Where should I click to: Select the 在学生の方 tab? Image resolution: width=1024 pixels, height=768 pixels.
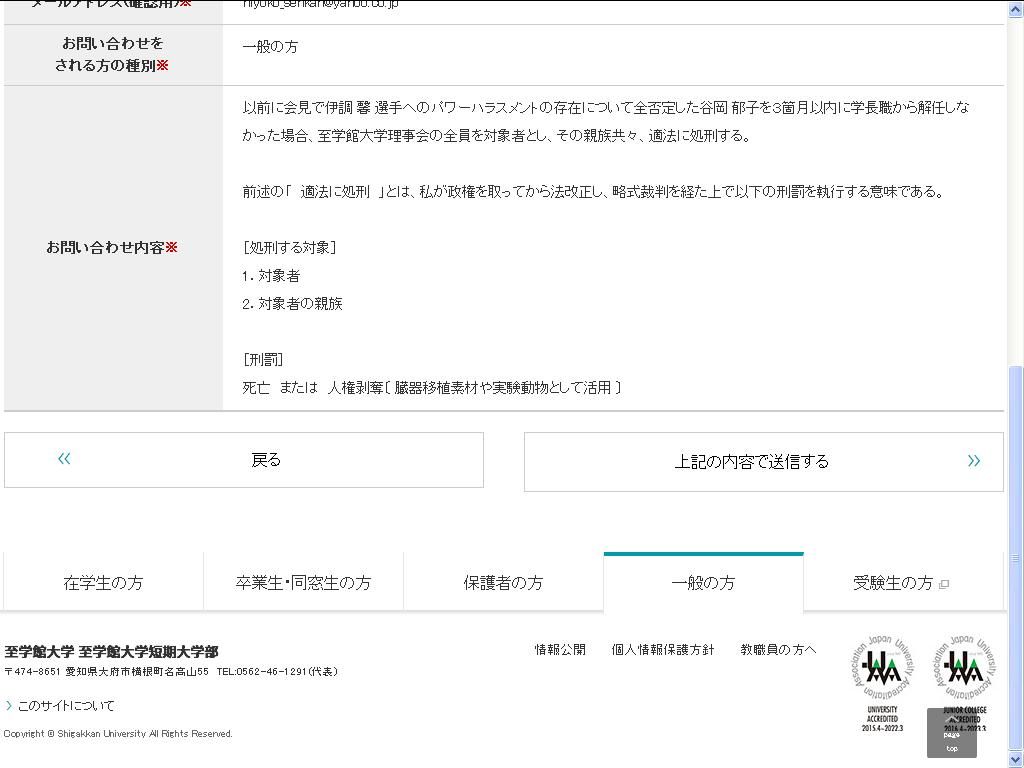pyautogui.click(x=103, y=582)
